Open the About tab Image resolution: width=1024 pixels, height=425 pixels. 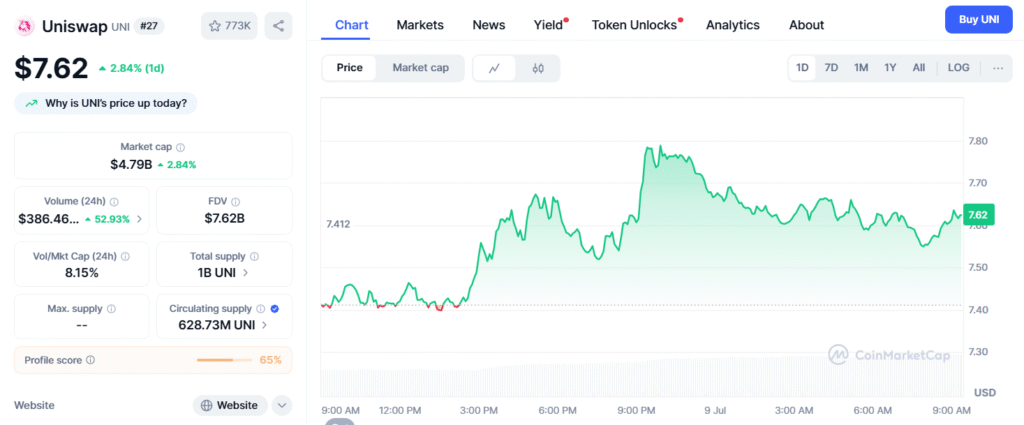(x=807, y=25)
